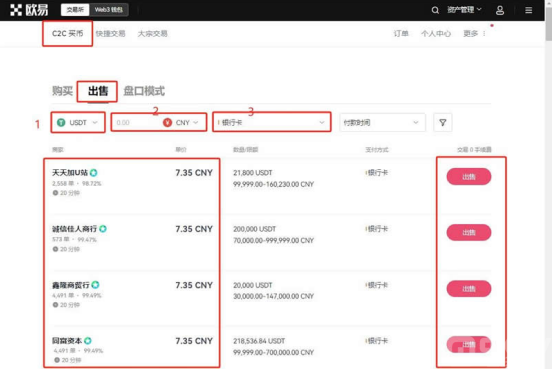Click 出售 button for 鑫隆商贸行
The height and width of the screenshot is (372, 555).
click(x=469, y=289)
